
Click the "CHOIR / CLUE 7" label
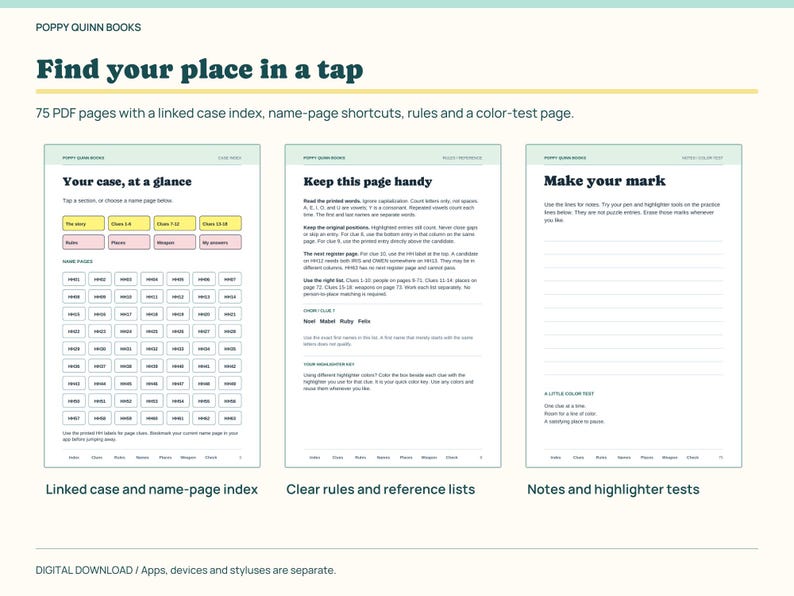(319, 310)
